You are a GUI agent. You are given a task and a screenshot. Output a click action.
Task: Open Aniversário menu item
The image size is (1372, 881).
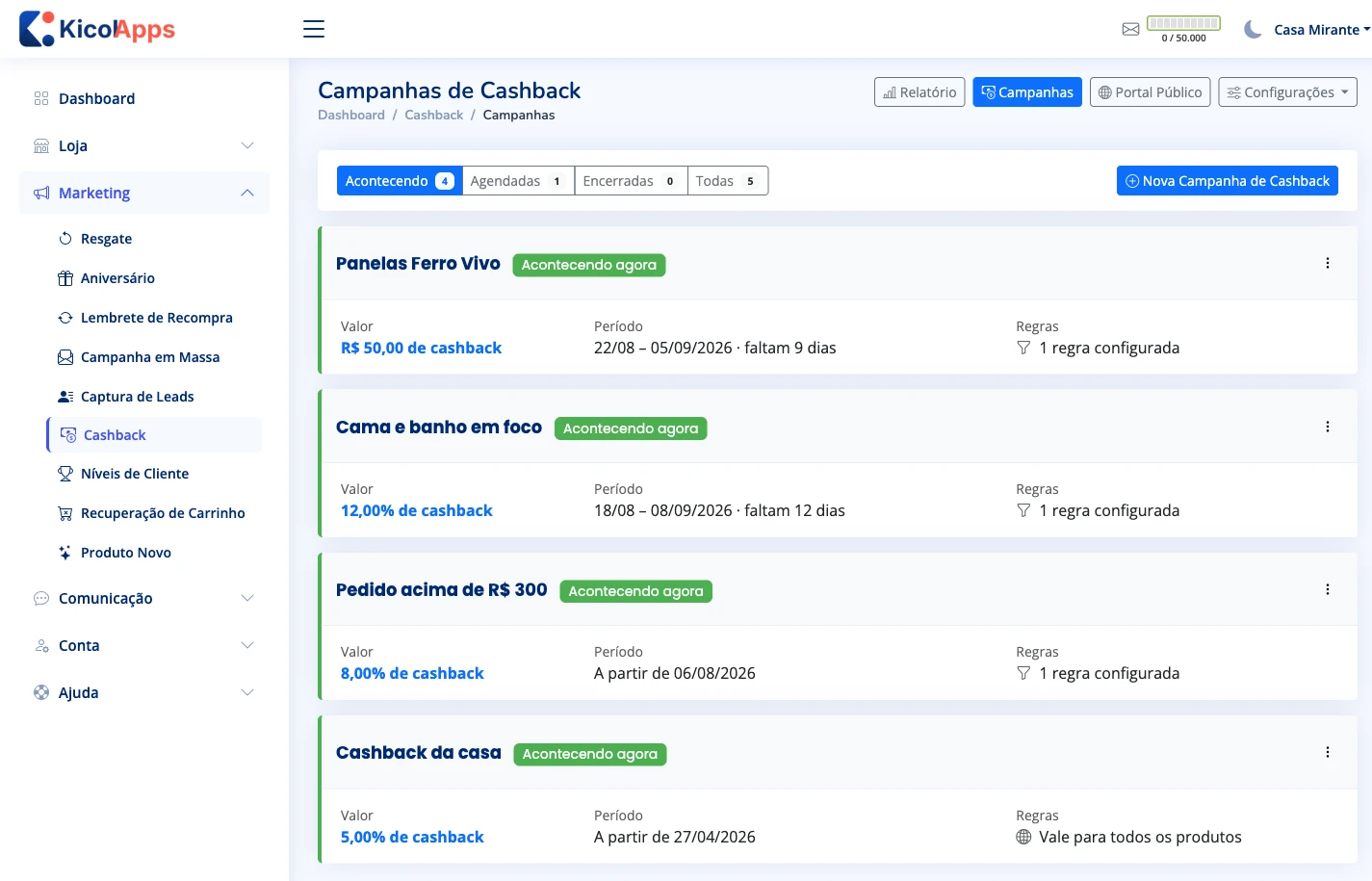click(154, 278)
